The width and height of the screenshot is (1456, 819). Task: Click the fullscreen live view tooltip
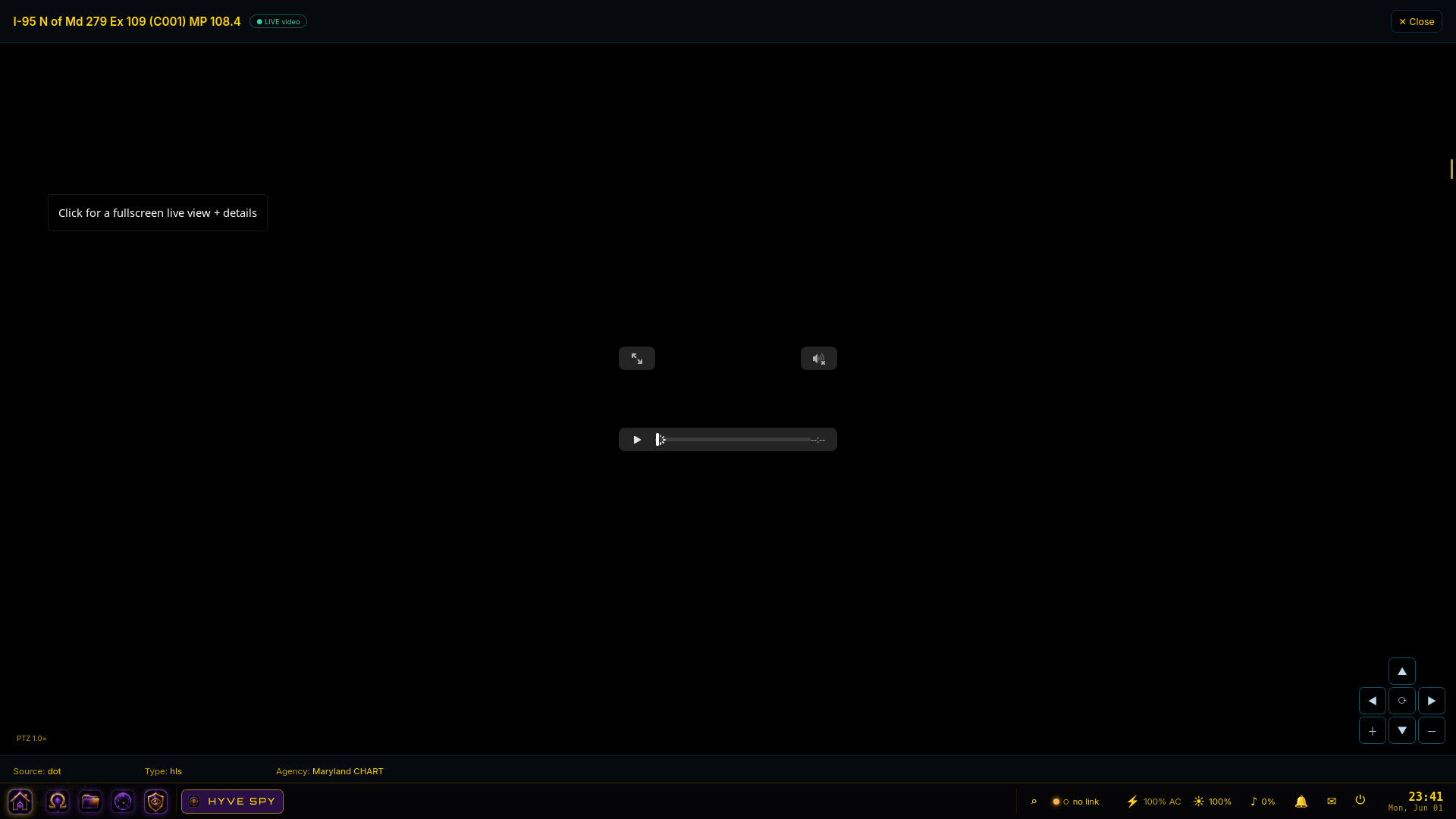point(158,213)
